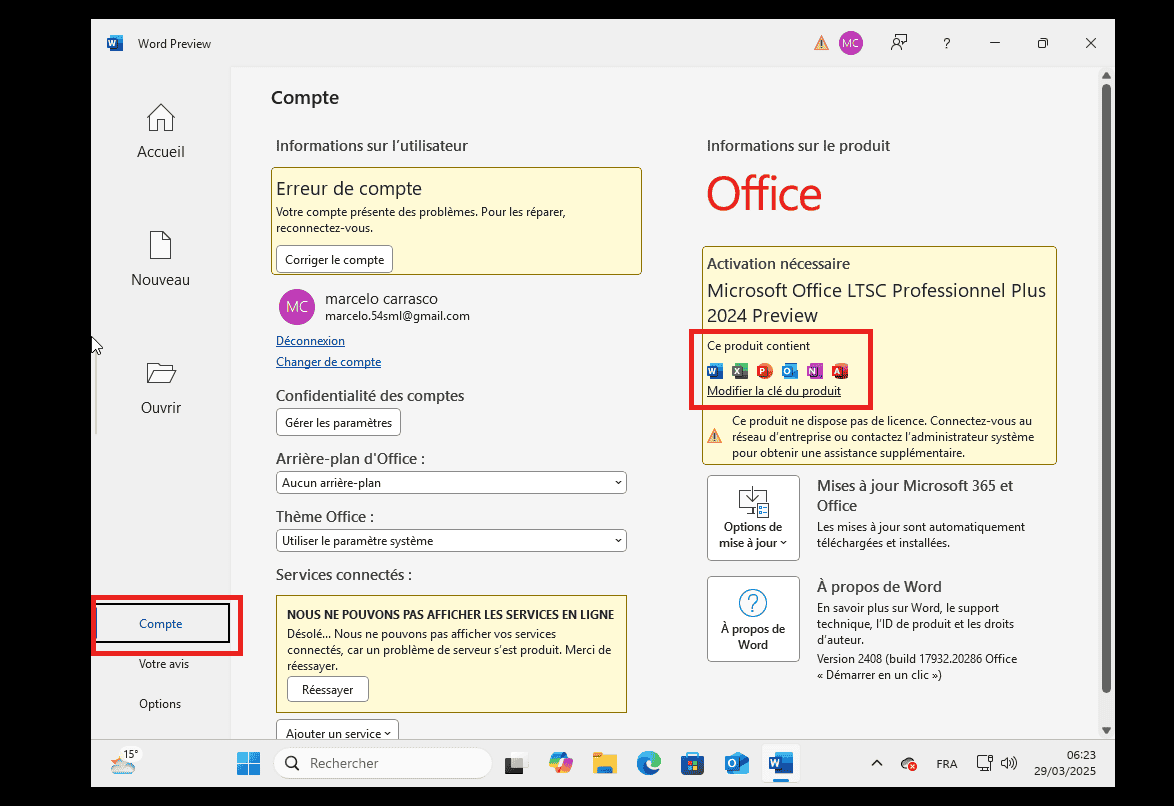Screen dimensions: 1174x806
Task: Click the Rechercher taskbar search field
Action: (383, 763)
